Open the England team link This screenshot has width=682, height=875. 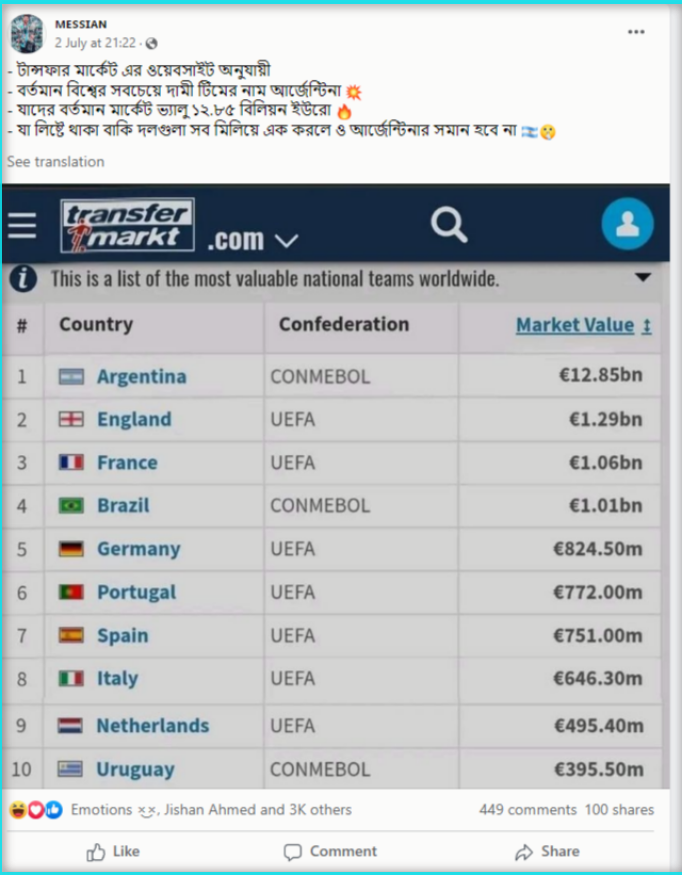[x=134, y=419]
